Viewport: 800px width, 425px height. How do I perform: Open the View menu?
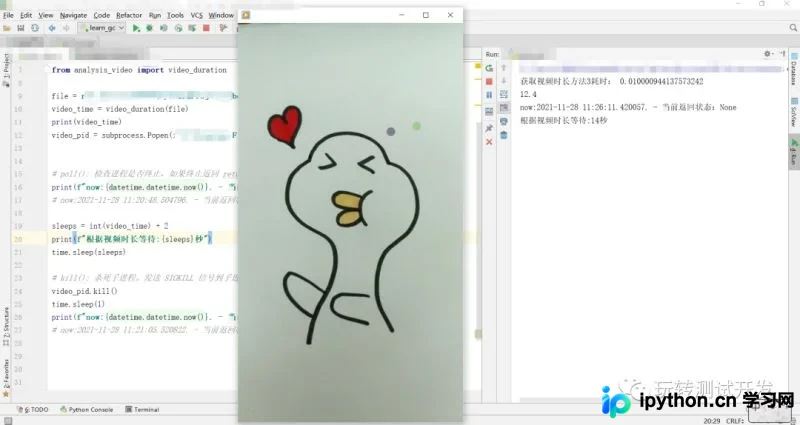point(45,15)
